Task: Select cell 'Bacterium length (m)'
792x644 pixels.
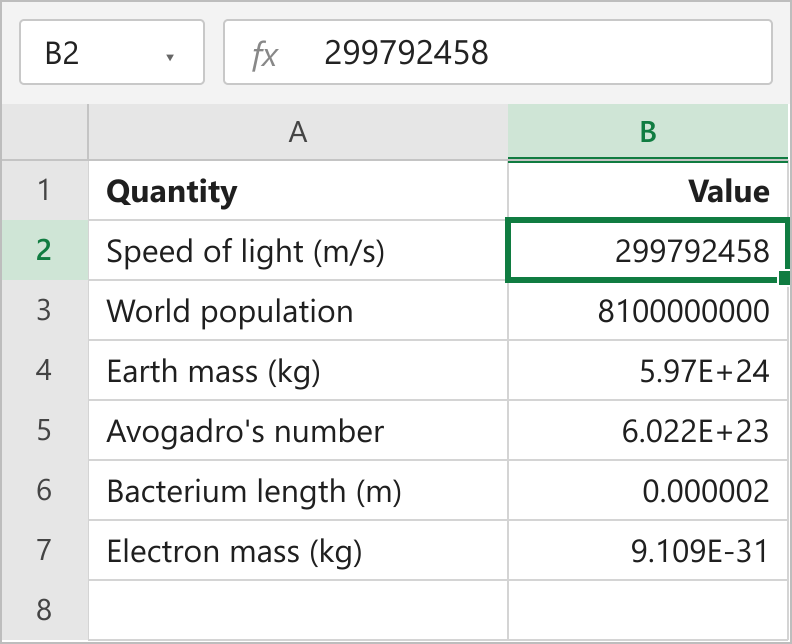Action: point(298,490)
